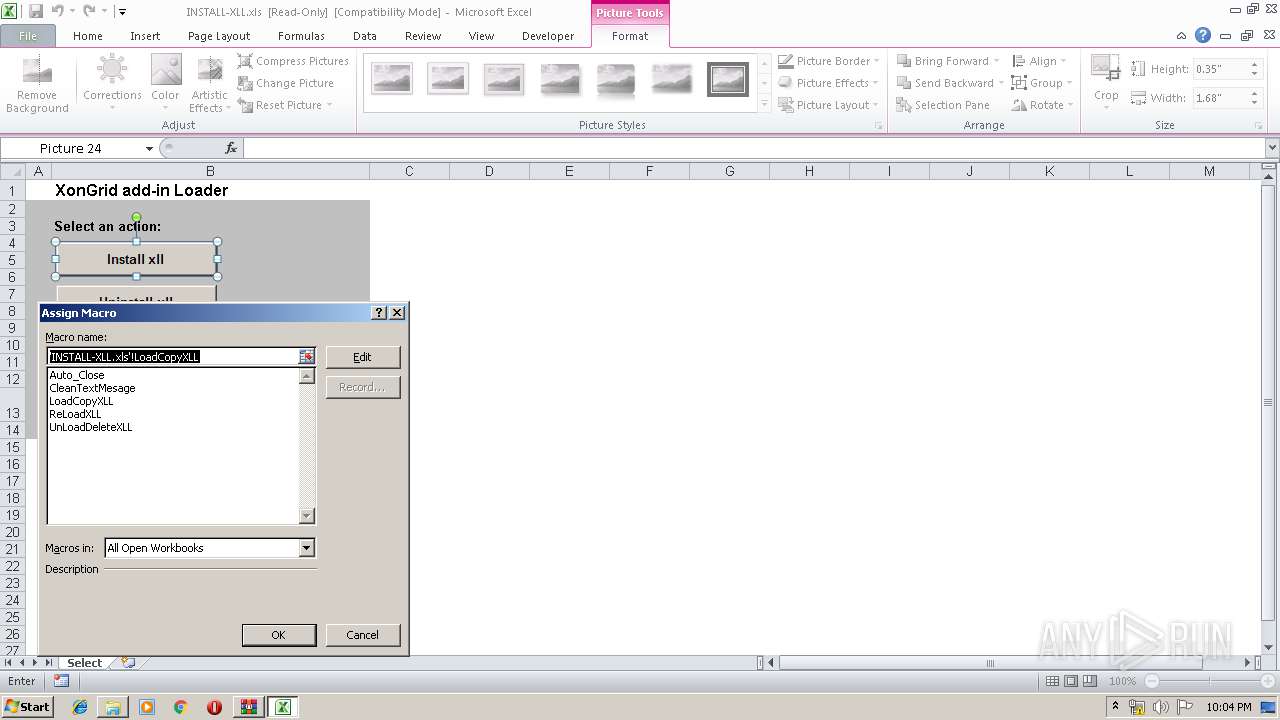Switch to the Page Layout tab

click(219, 36)
